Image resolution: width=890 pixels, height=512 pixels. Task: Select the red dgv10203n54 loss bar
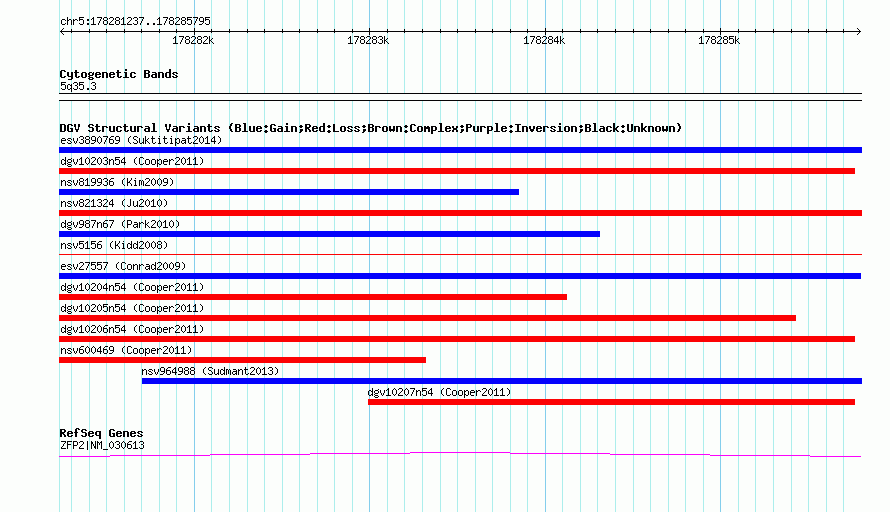[457, 171]
